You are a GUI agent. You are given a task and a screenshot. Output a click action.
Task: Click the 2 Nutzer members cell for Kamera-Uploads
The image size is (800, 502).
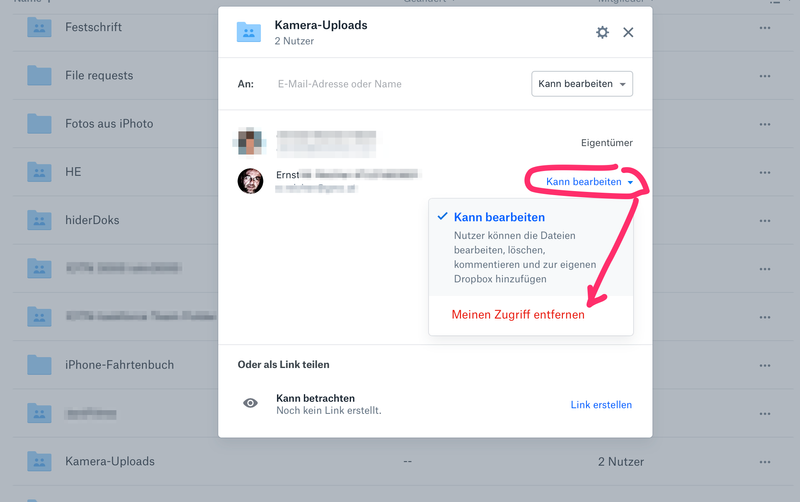(620, 462)
